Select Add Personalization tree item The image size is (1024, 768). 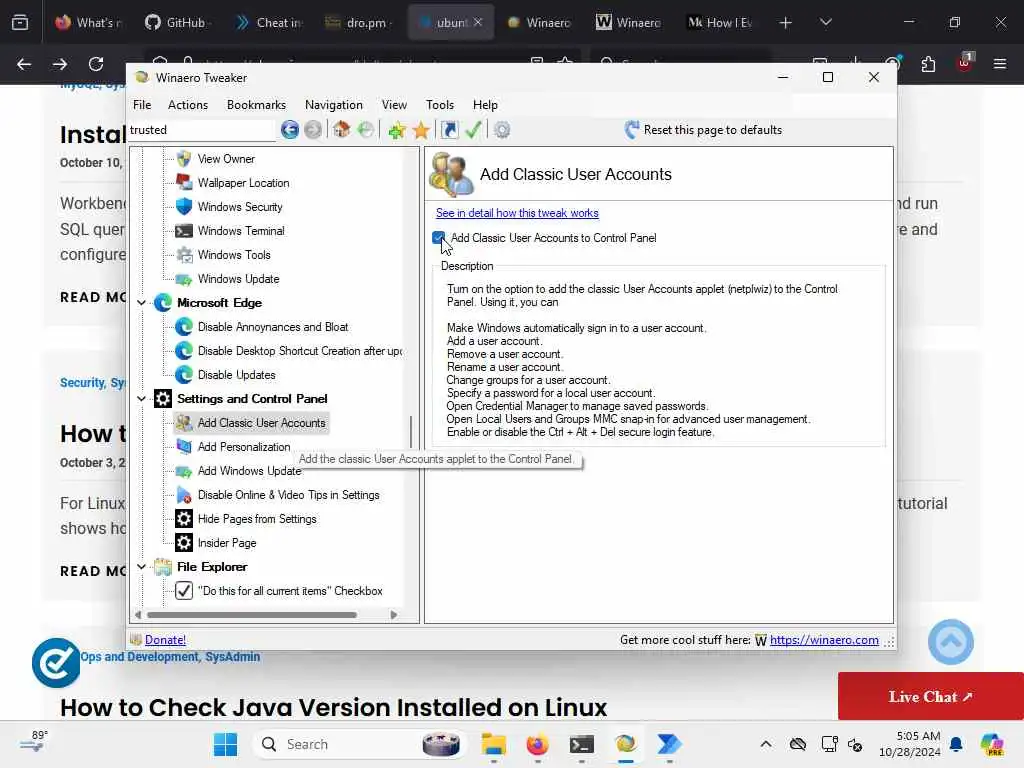[244, 447]
